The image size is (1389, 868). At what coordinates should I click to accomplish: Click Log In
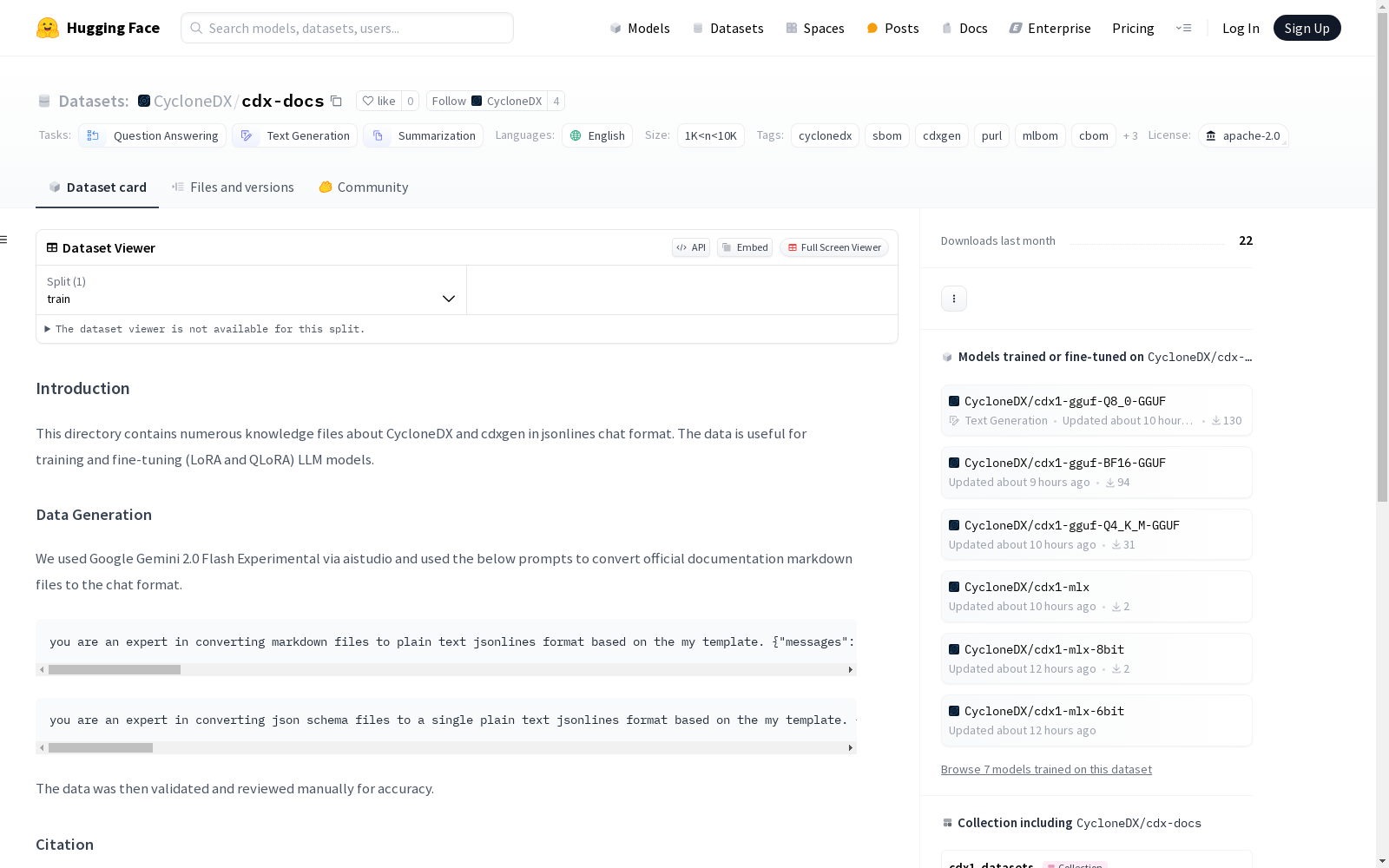(1241, 28)
